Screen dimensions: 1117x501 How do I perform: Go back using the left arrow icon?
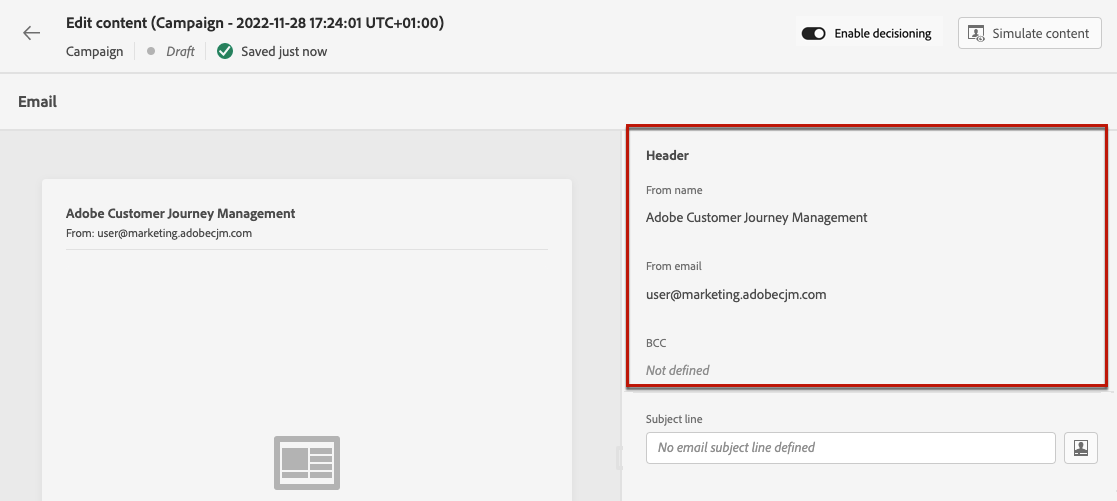(x=31, y=33)
